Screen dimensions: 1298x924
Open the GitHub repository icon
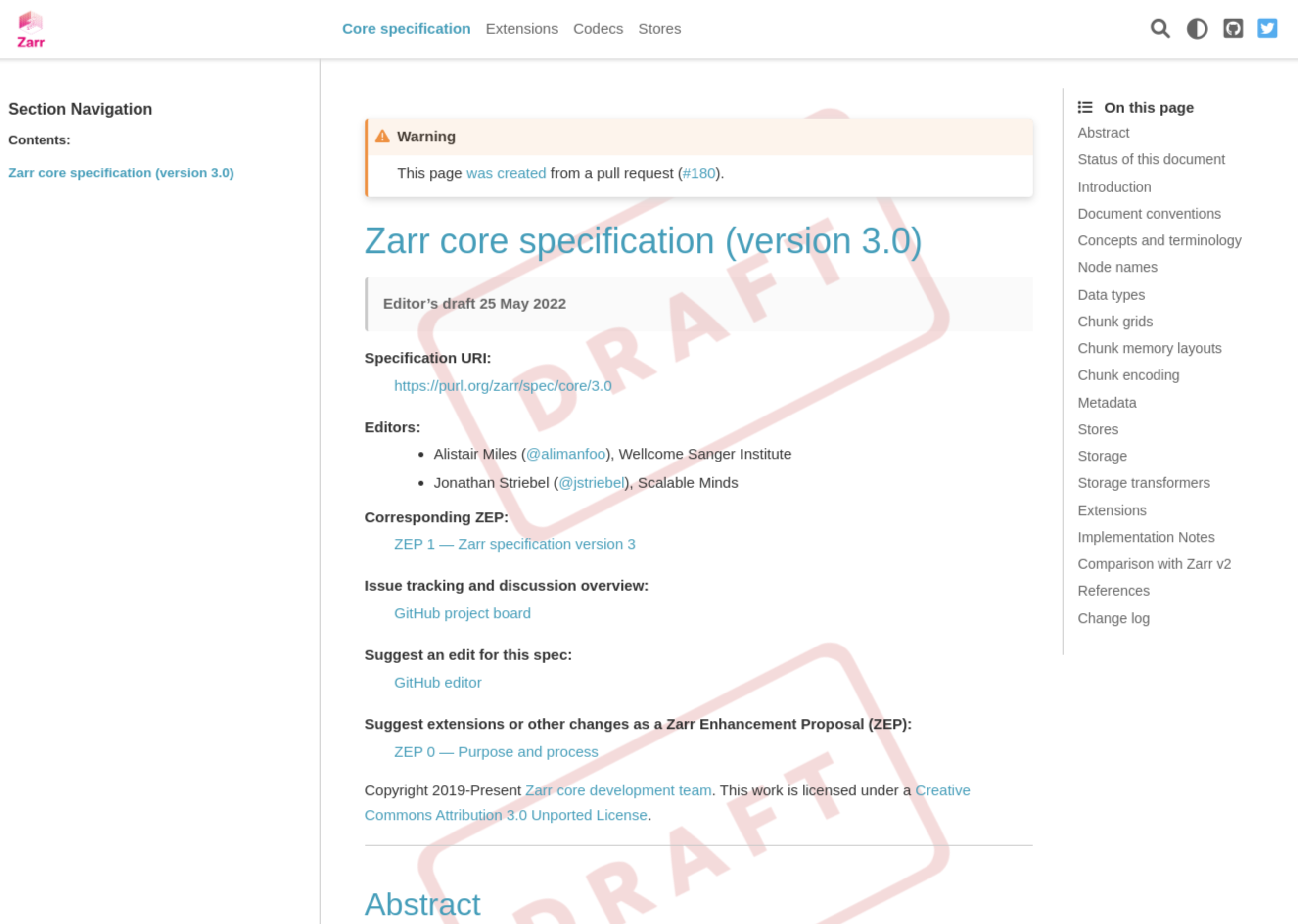[1233, 29]
